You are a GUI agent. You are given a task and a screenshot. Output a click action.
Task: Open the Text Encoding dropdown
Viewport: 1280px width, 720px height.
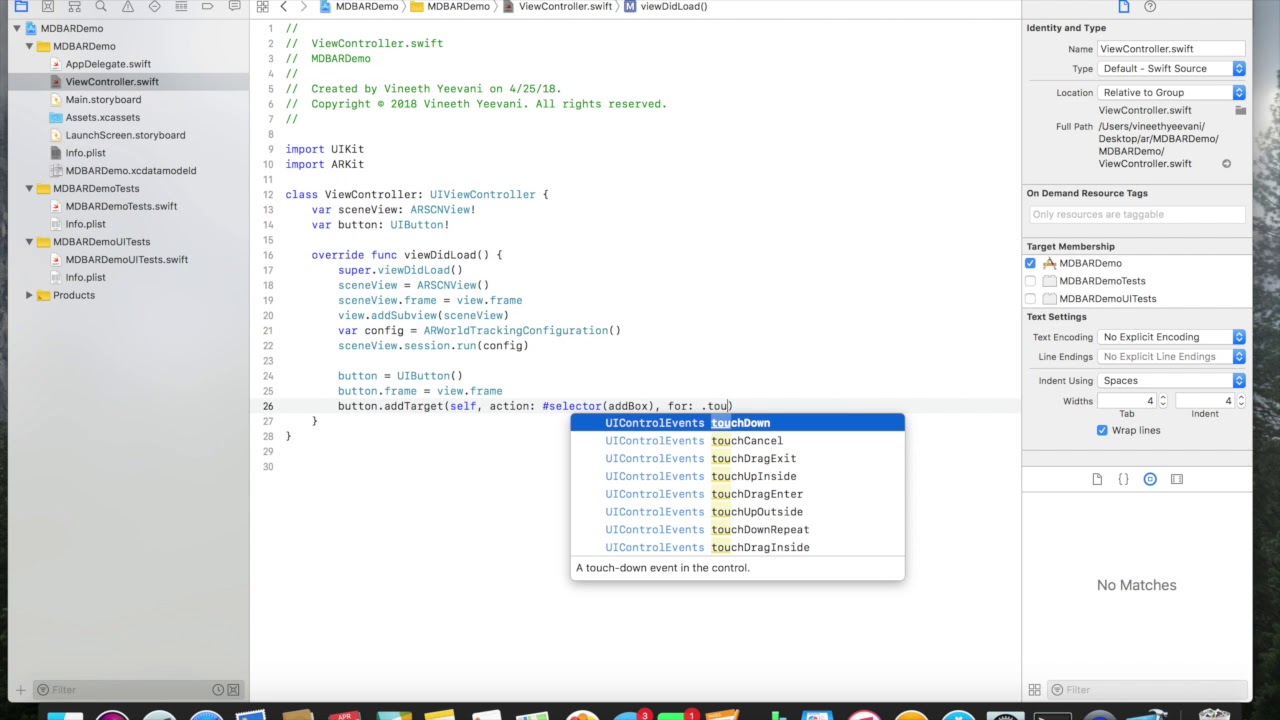click(1171, 337)
